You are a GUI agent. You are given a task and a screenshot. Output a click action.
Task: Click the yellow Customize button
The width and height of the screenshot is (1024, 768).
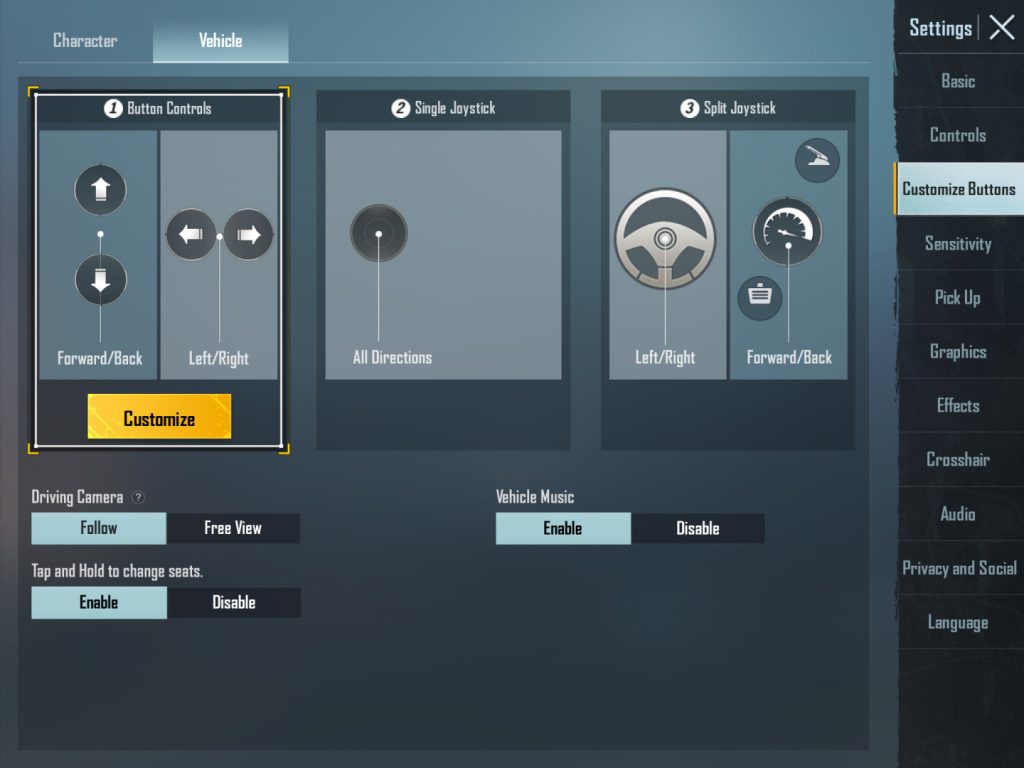click(159, 417)
